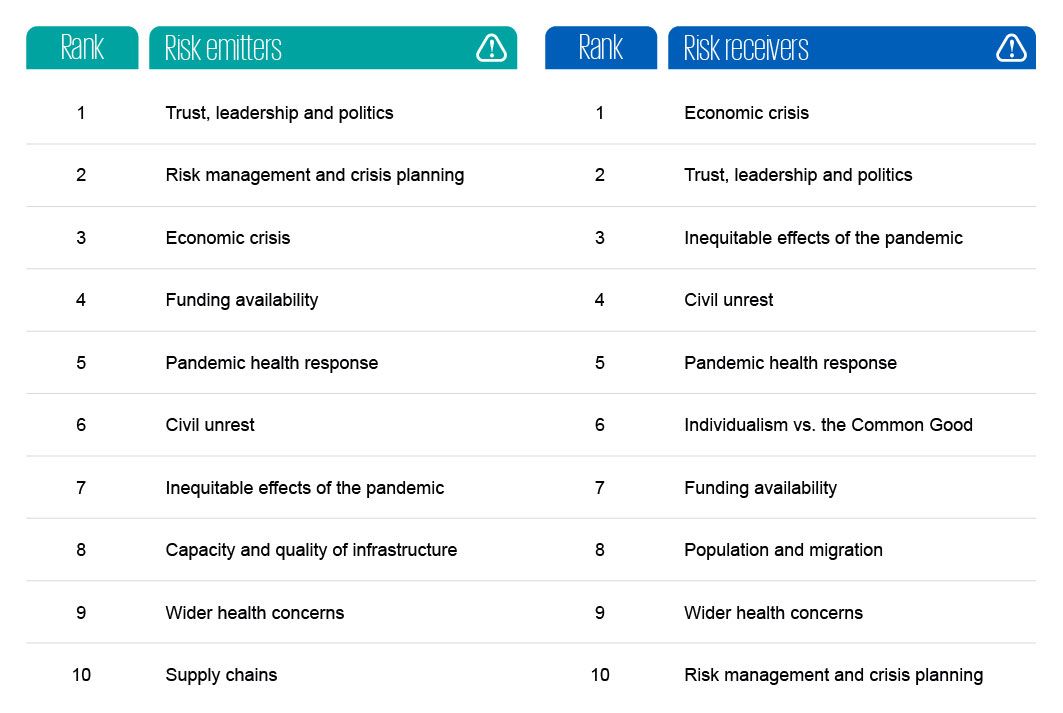
Task: Click Individualism vs. the Common Good entry
Action: click(828, 425)
